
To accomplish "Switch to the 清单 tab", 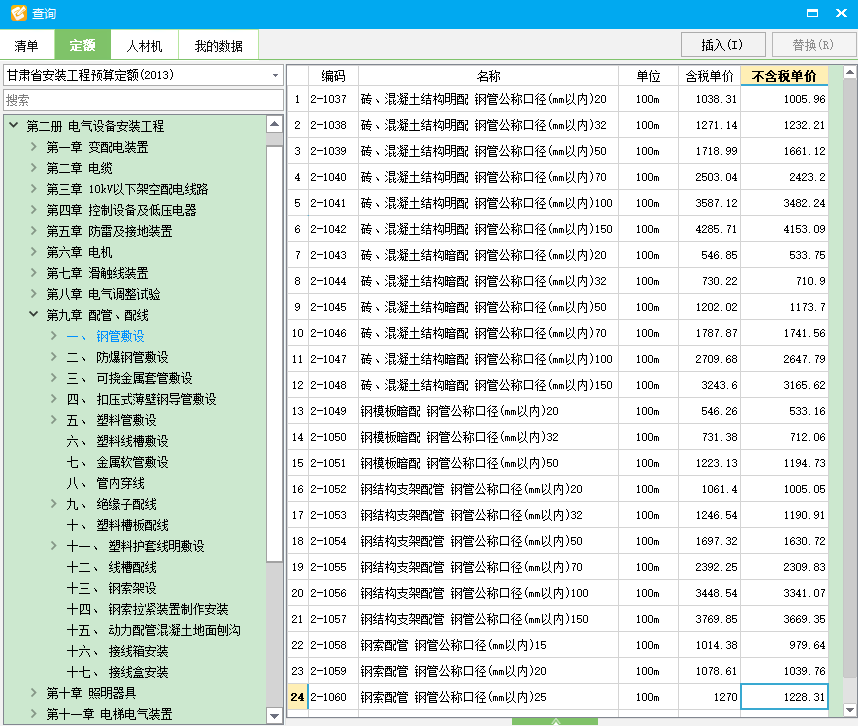I will [x=26, y=45].
